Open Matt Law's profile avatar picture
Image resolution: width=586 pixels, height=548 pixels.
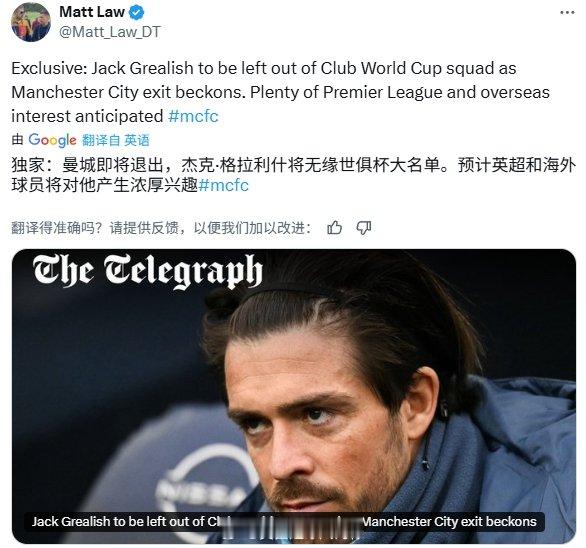[31, 22]
